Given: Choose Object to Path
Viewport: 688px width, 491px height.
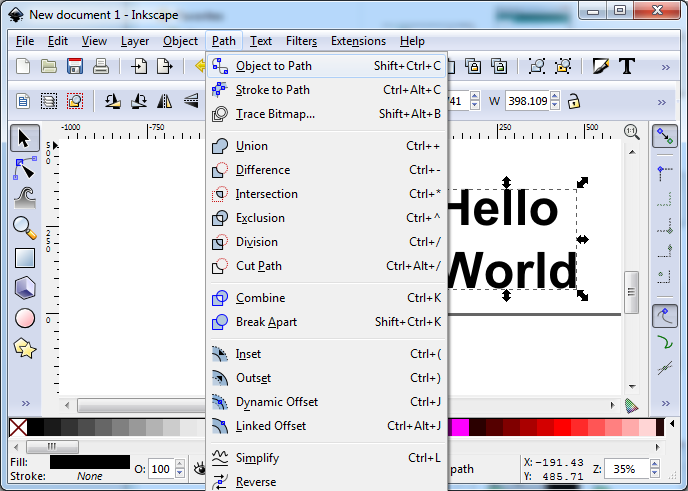Looking at the screenshot, I should click(x=326, y=66).
